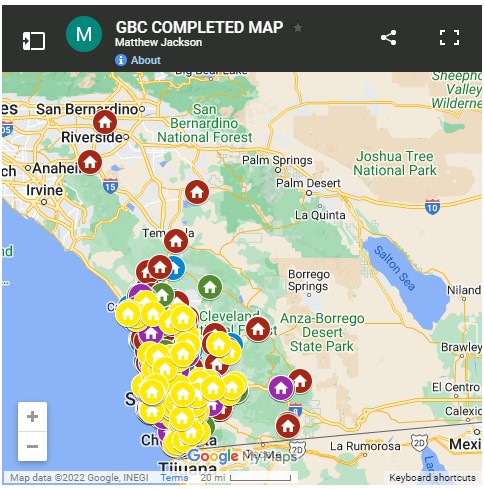This screenshot has height=489, width=484.
Task: Open the Terms link
Action: click(174, 478)
